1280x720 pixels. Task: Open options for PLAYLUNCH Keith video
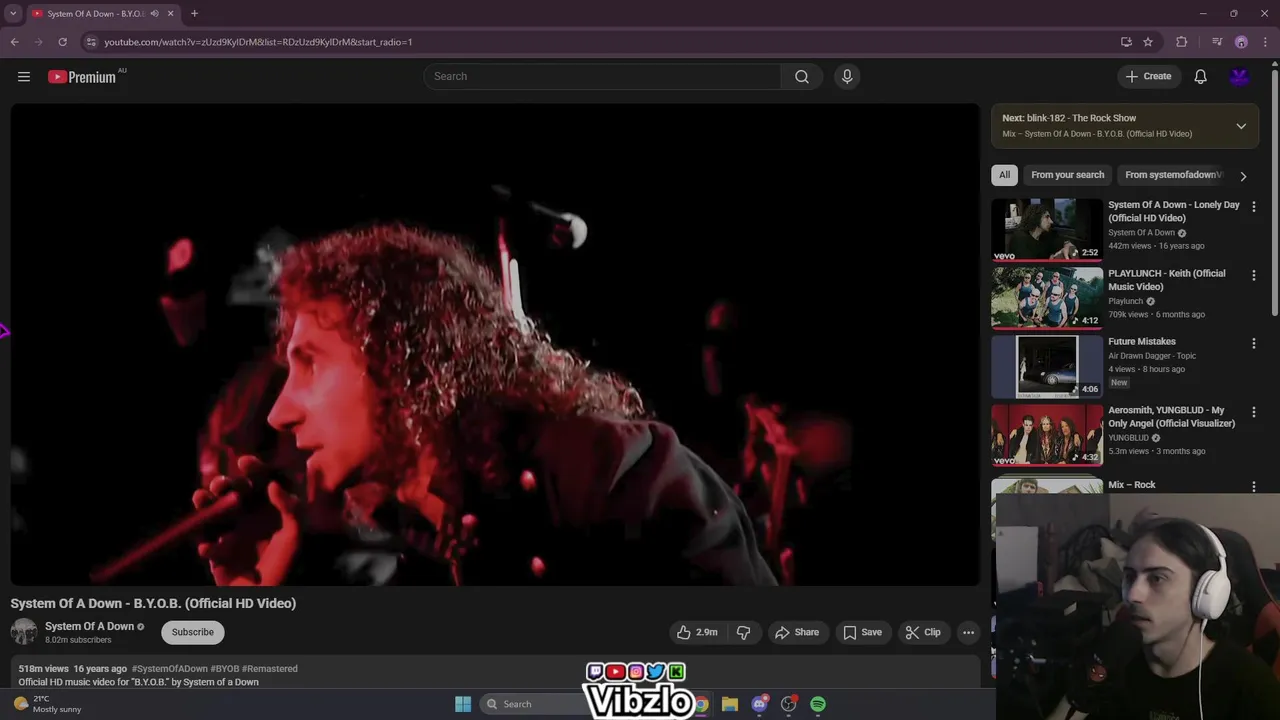[1254, 275]
